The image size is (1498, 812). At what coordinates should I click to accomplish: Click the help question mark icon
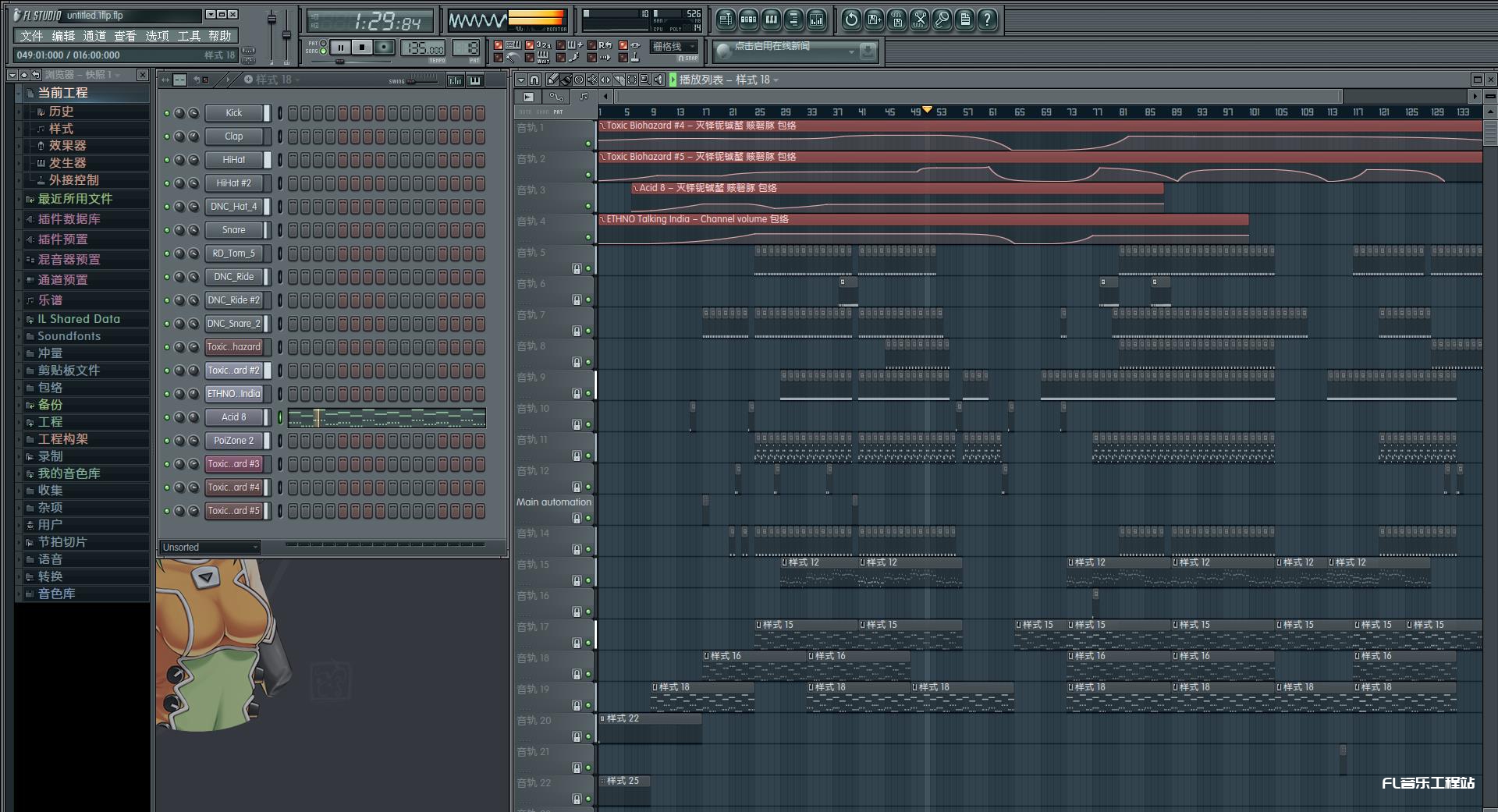pyautogui.click(x=987, y=20)
